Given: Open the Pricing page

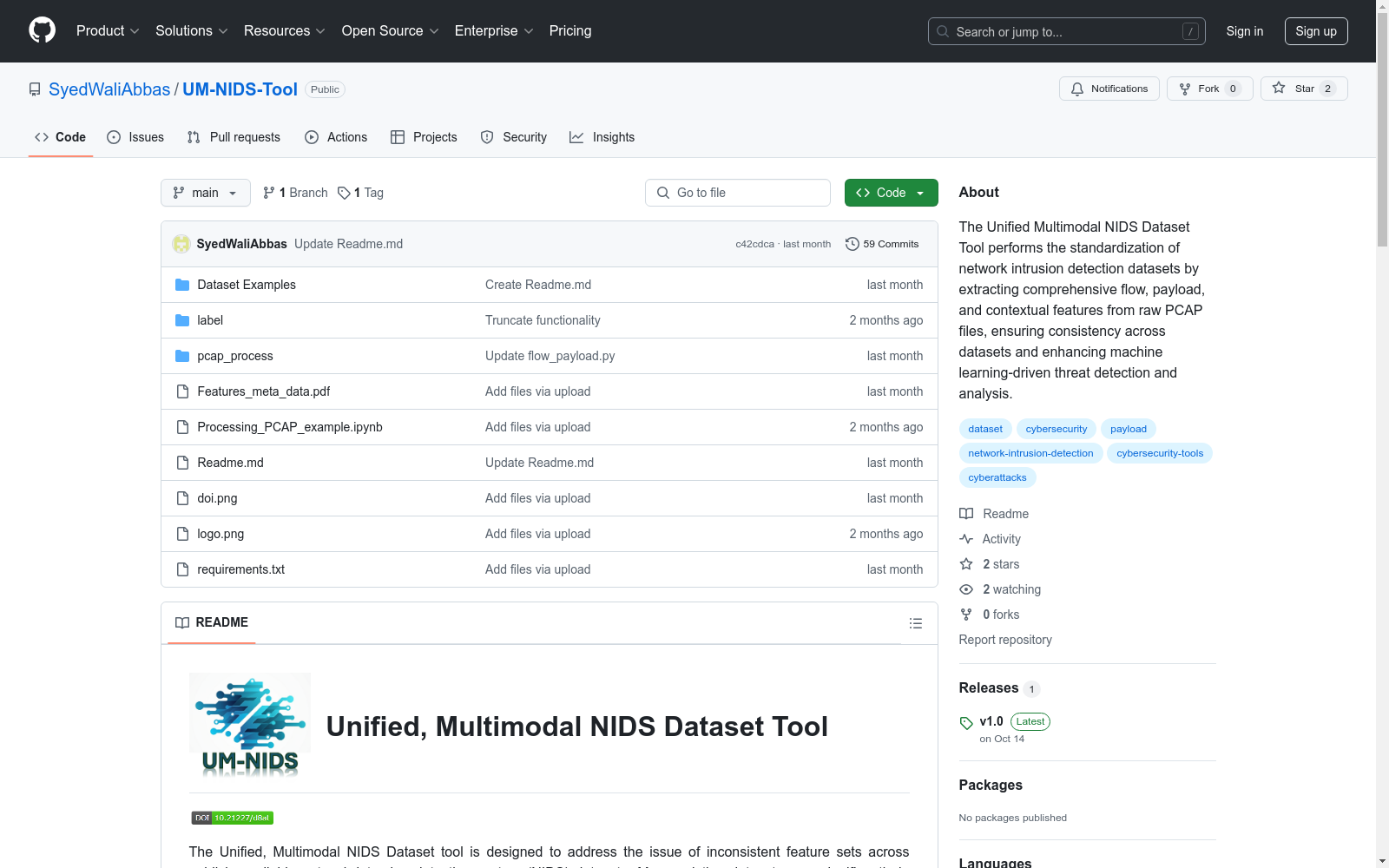Looking at the screenshot, I should (570, 30).
